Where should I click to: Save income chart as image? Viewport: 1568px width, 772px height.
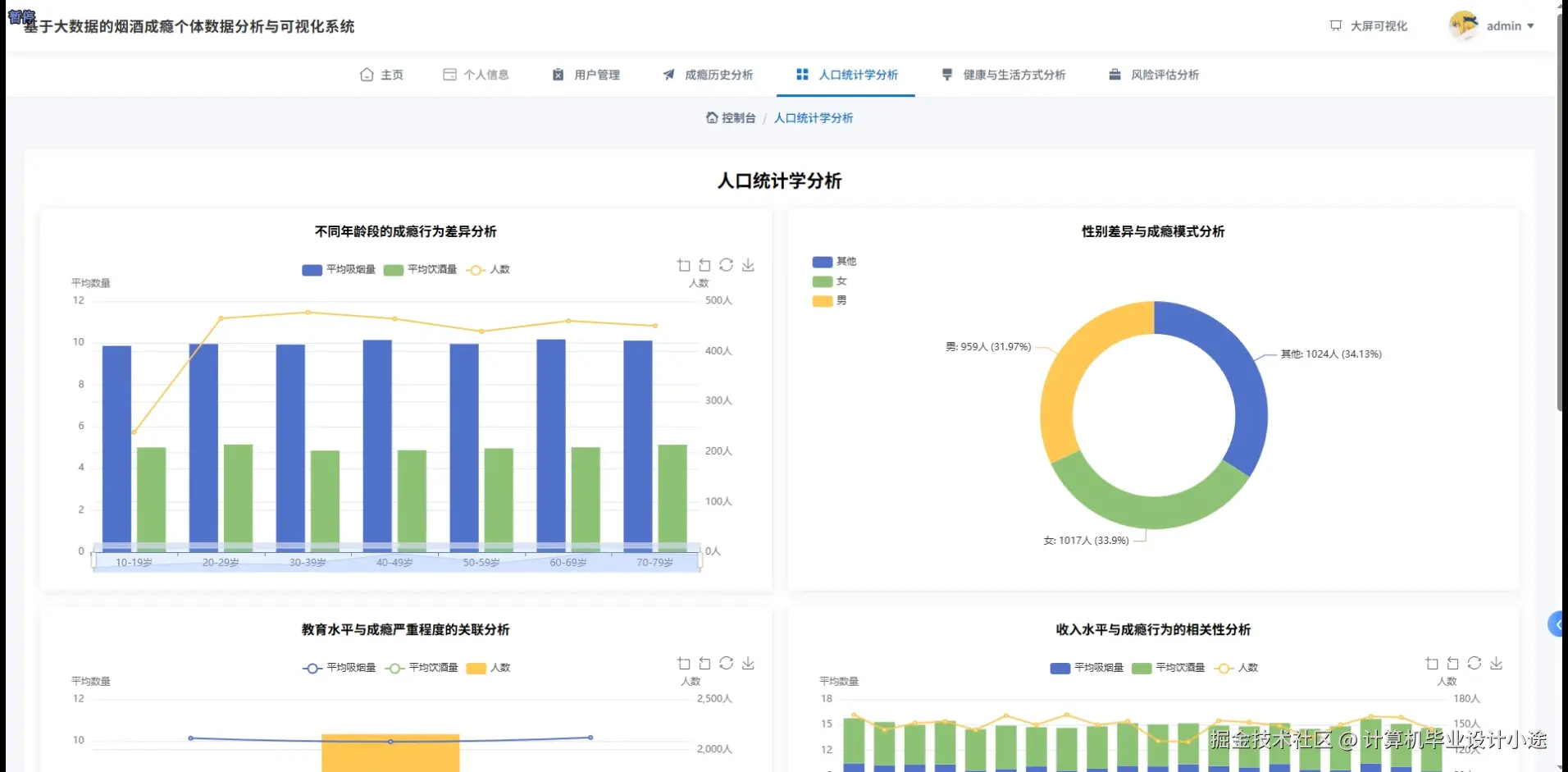tap(1496, 663)
